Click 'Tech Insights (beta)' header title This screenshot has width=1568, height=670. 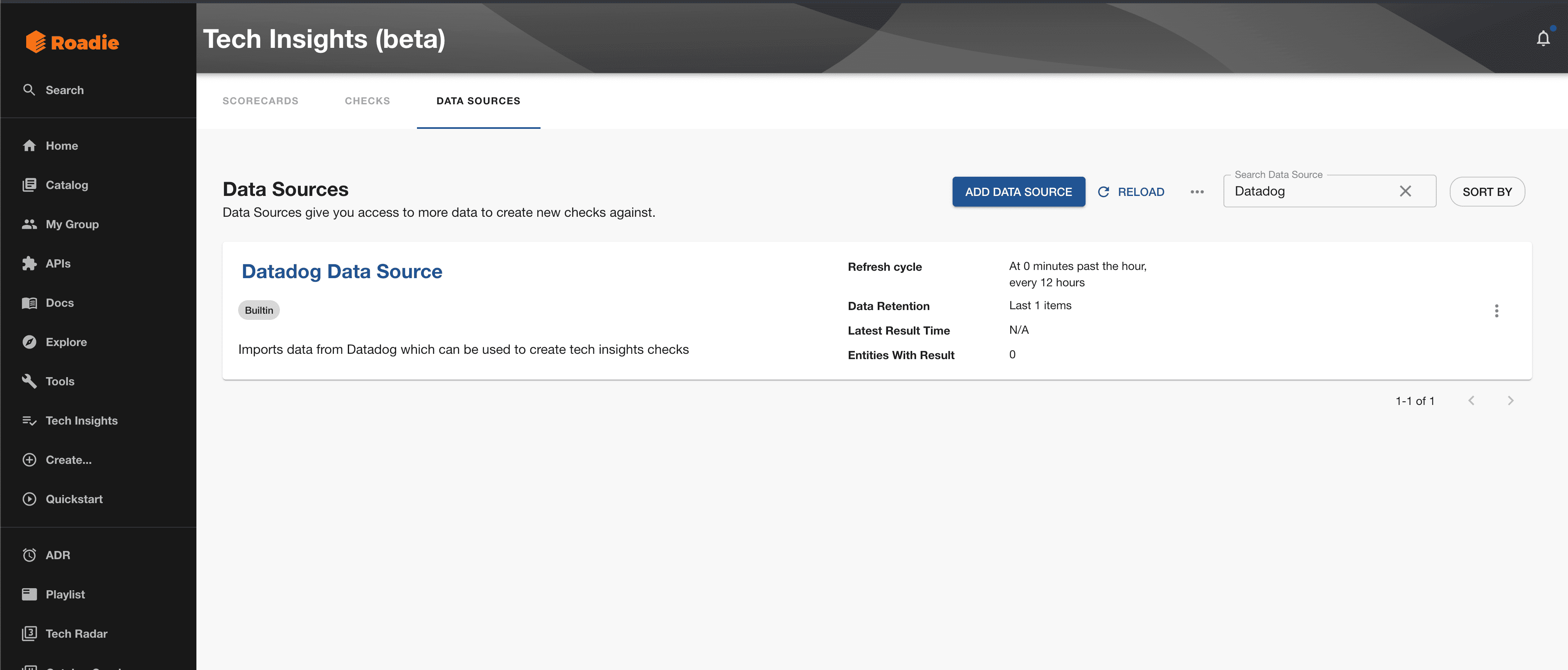(324, 39)
